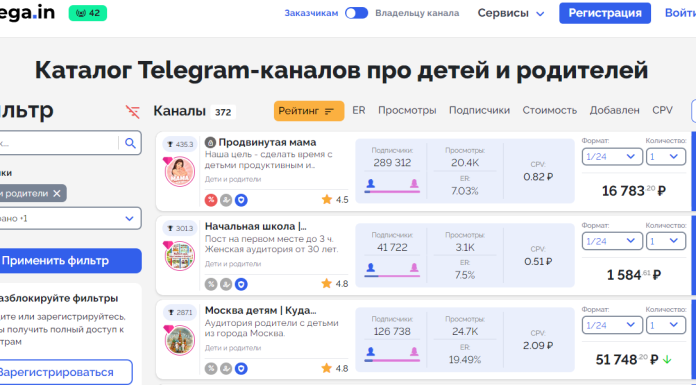Viewport: 696px width, 385px height.
Task: Click favorite heart on Москва детям avatar
Action: coord(167,329)
